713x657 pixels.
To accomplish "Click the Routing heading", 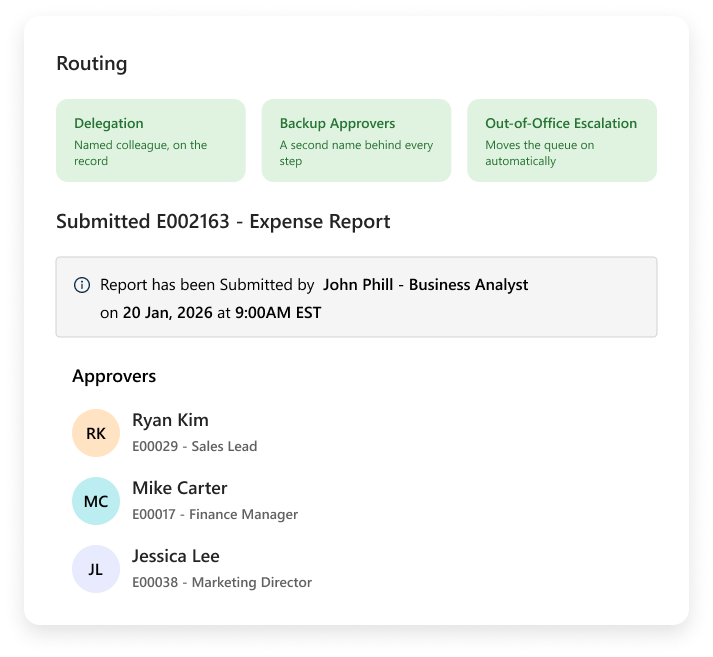I will (91, 64).
